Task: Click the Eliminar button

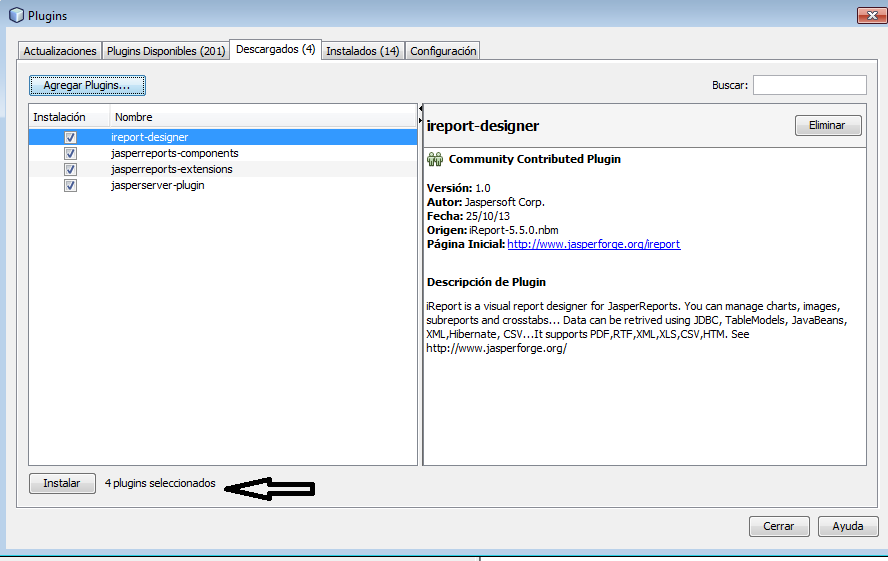Action: (828, 125)
